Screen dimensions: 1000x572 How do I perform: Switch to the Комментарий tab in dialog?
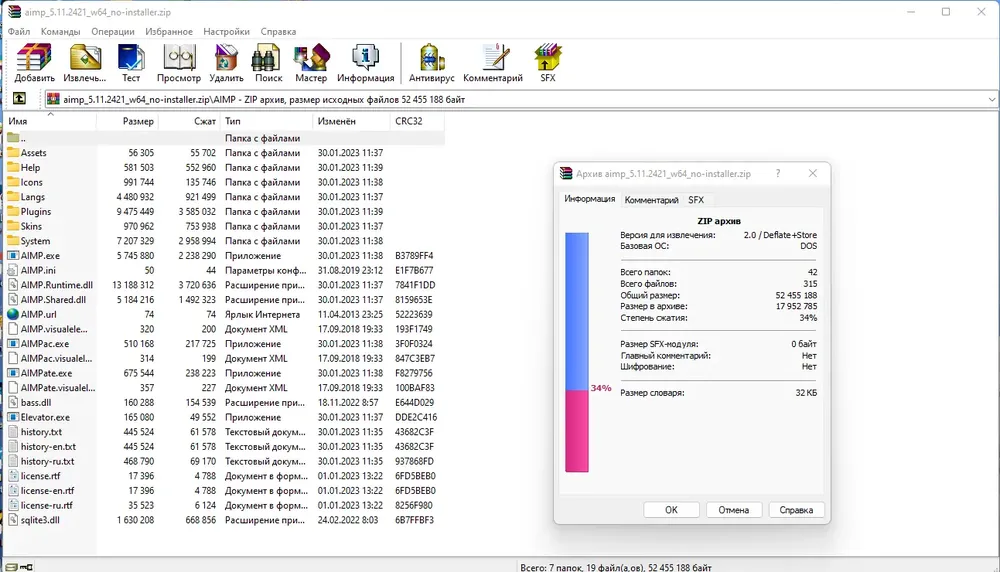[x=651, y=200]
